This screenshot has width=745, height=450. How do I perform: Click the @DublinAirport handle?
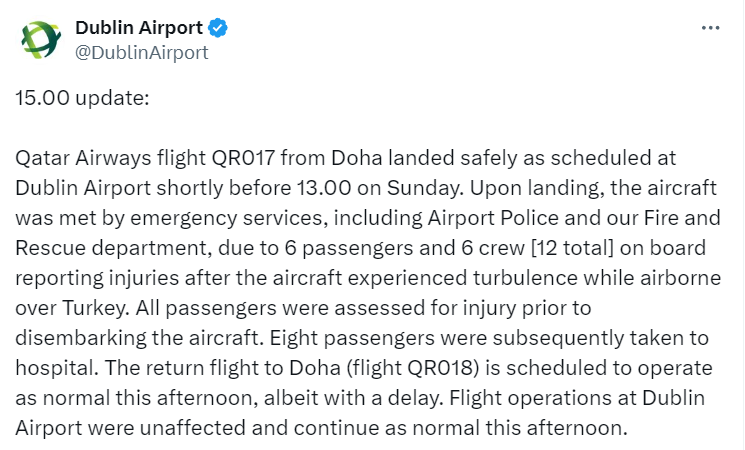click(141, 53)
